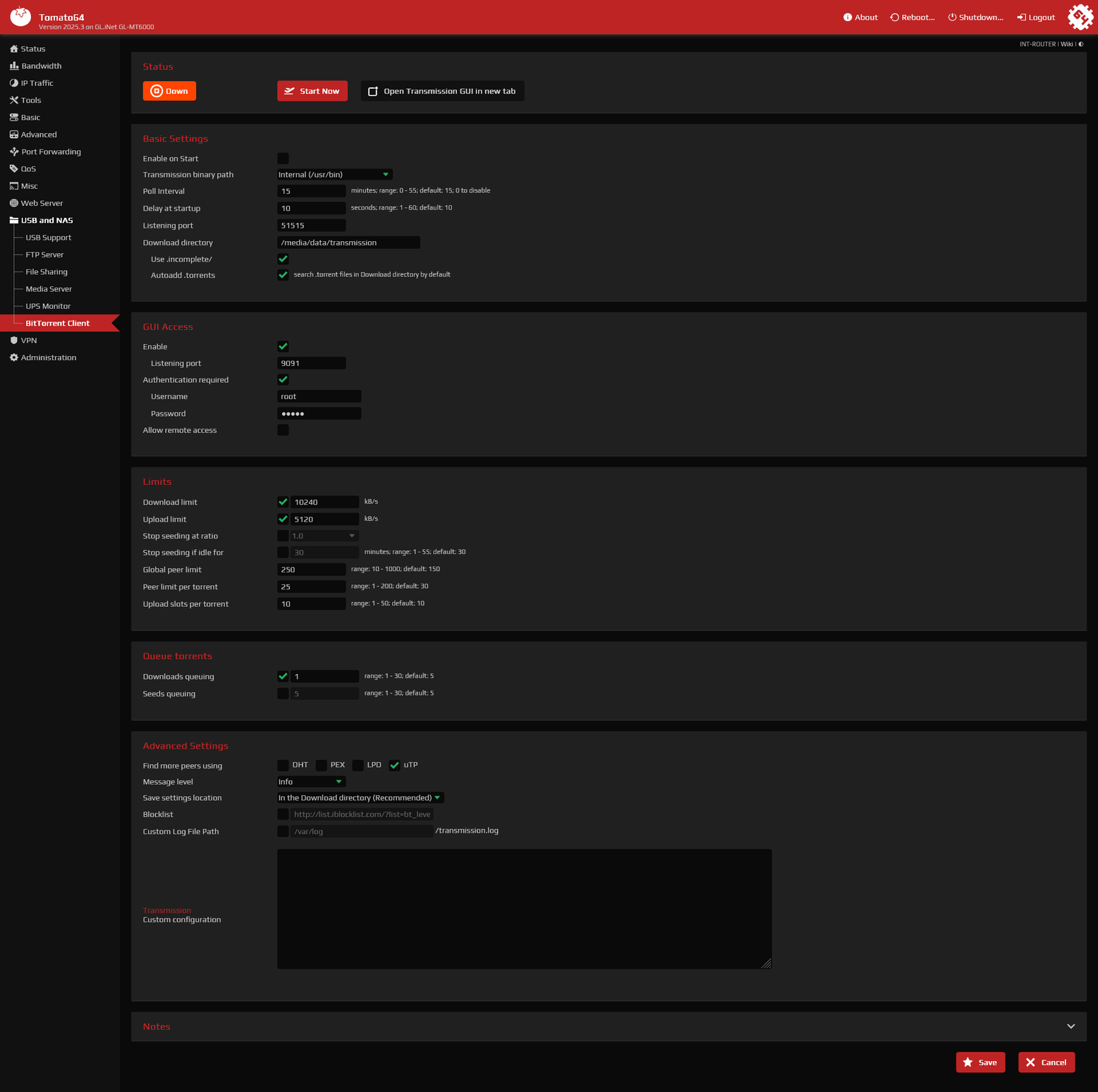Toggle Enable on Start checkbox
This screenshot has width=1098, height=1092.
point(283,159)
